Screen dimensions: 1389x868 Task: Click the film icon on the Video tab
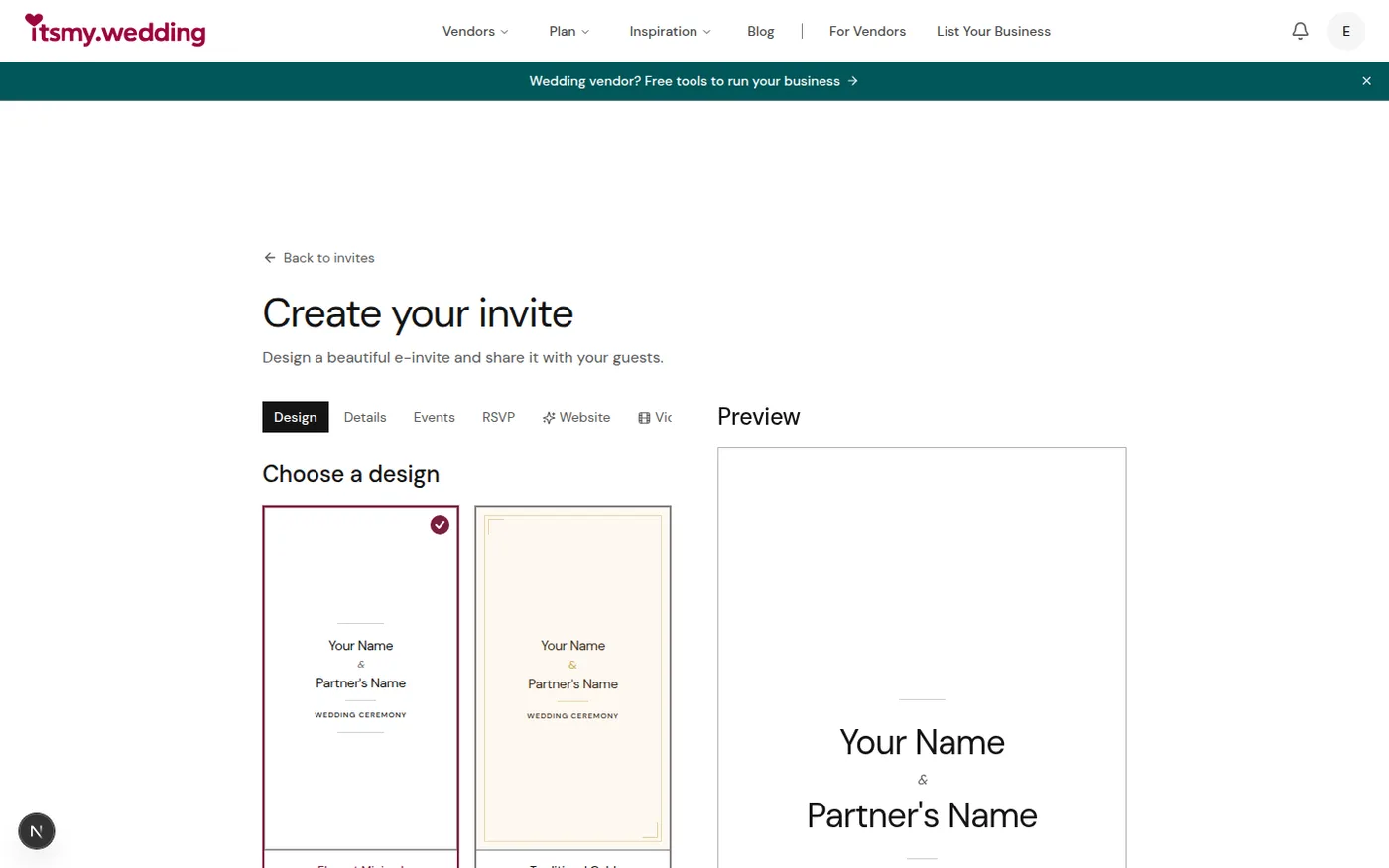[x=643, y=417]
